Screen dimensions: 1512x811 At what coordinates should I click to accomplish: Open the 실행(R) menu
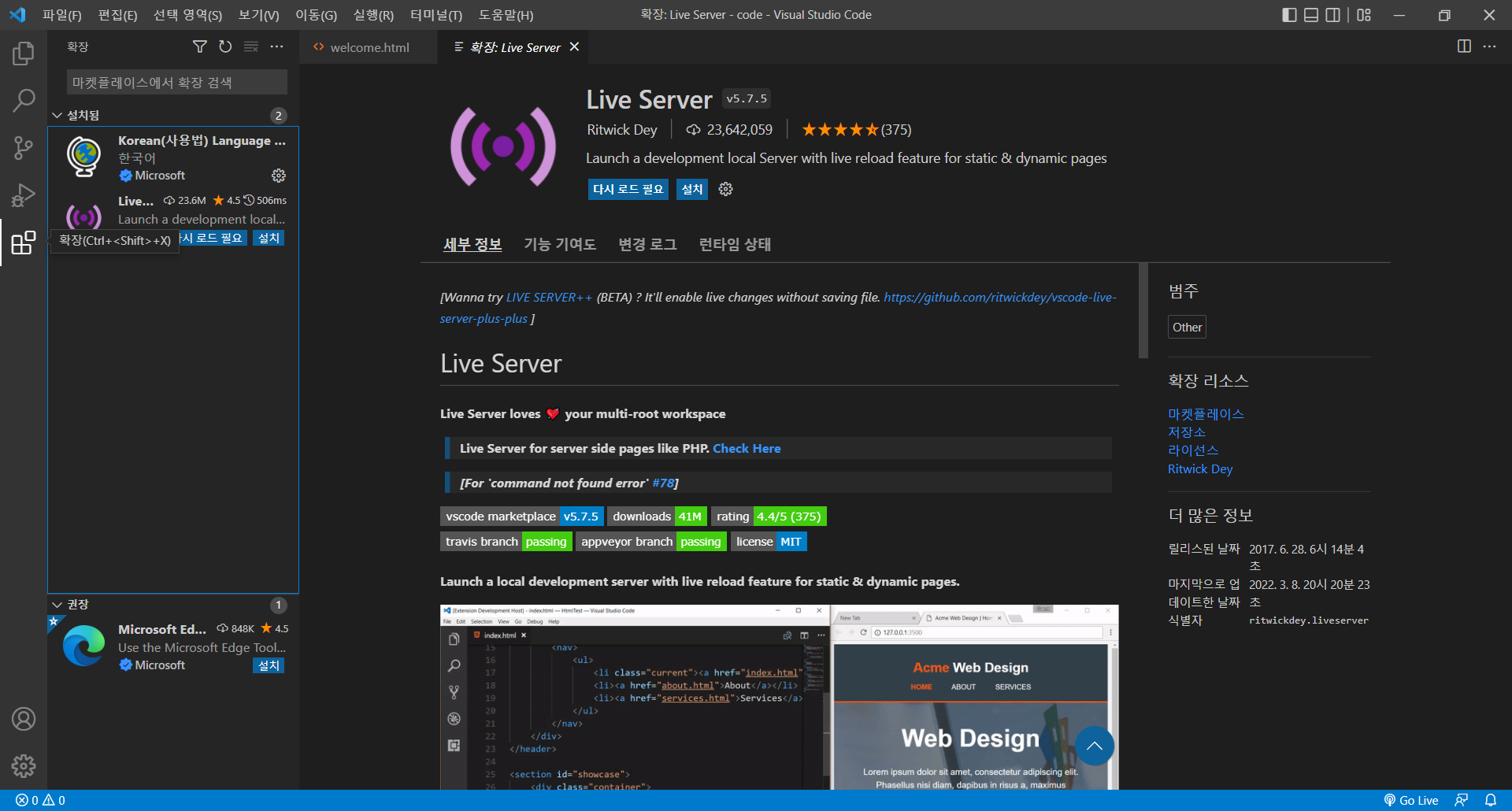point(373,15)
